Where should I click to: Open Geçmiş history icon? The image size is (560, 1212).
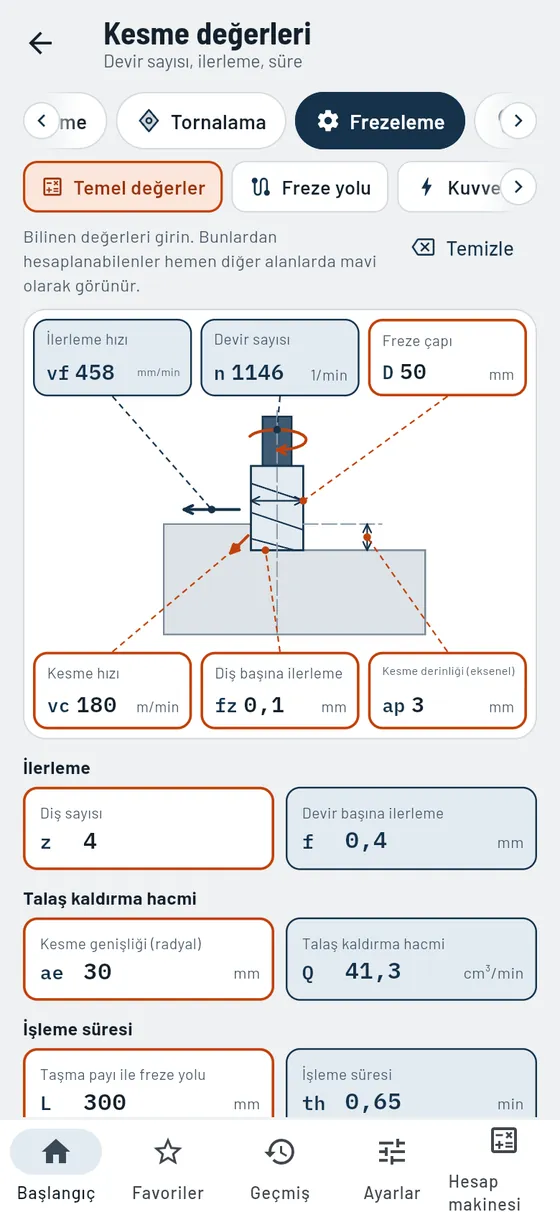[x=279, y=1152]
